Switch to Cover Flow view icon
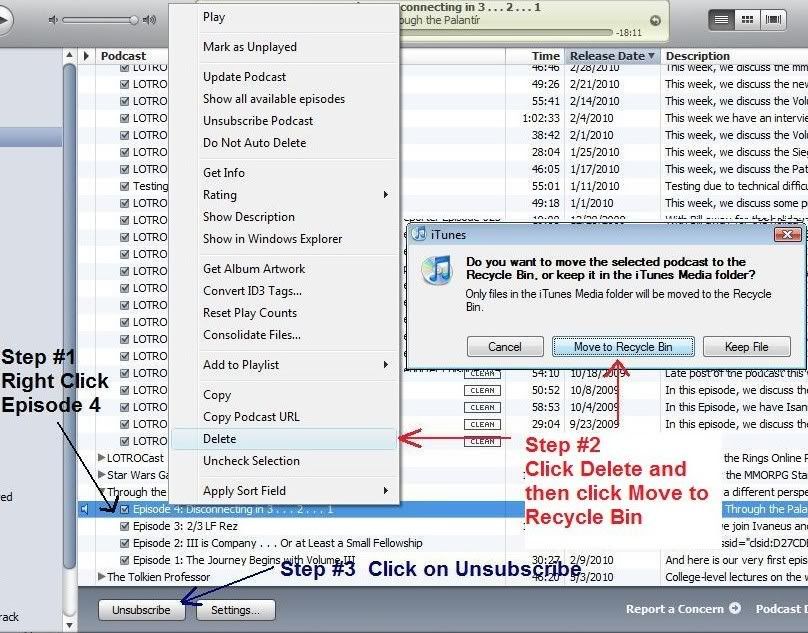808x633 pixels. pos(773,19)
